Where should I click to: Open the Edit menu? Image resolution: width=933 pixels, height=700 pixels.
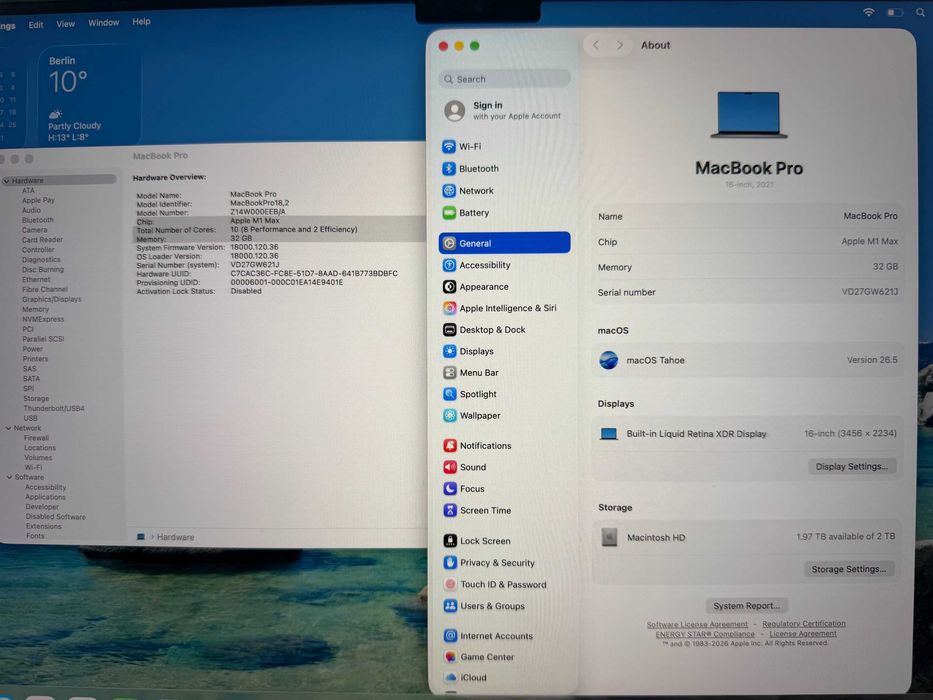coord(36,25)
